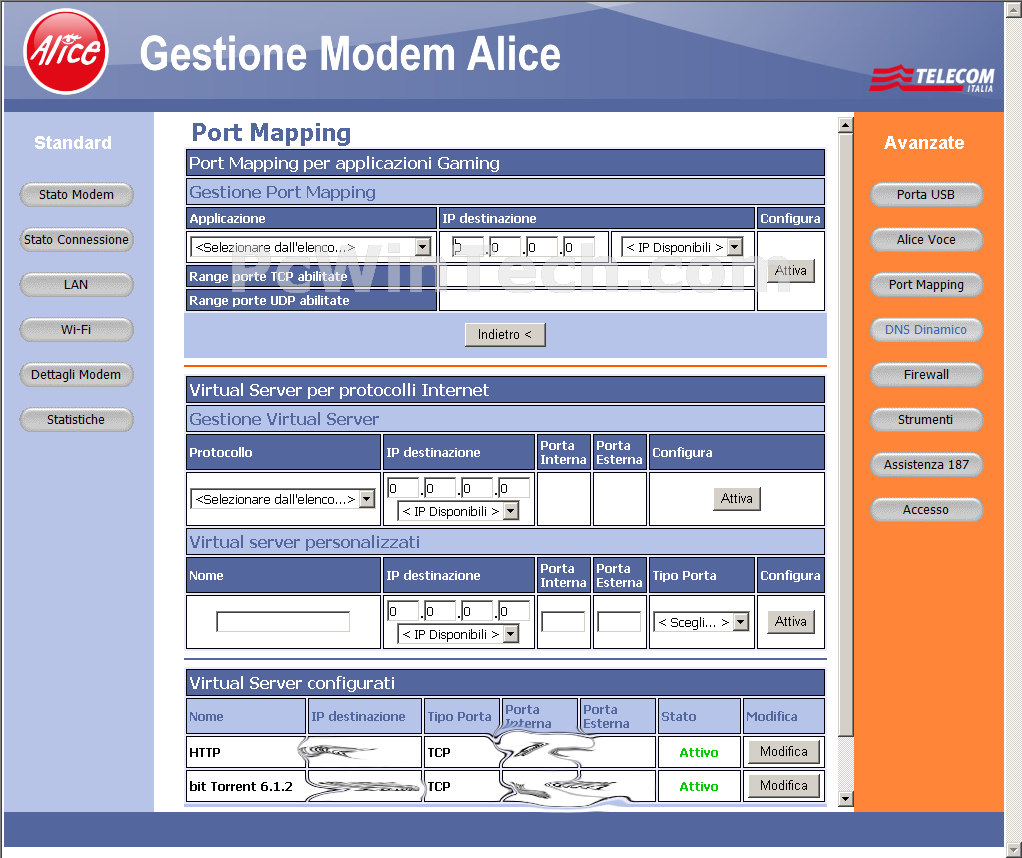The height and width of the screenshot is (858, 1022).
Task: Open the gaming IP Disponibili dropdown
Action: coord(682,247)
